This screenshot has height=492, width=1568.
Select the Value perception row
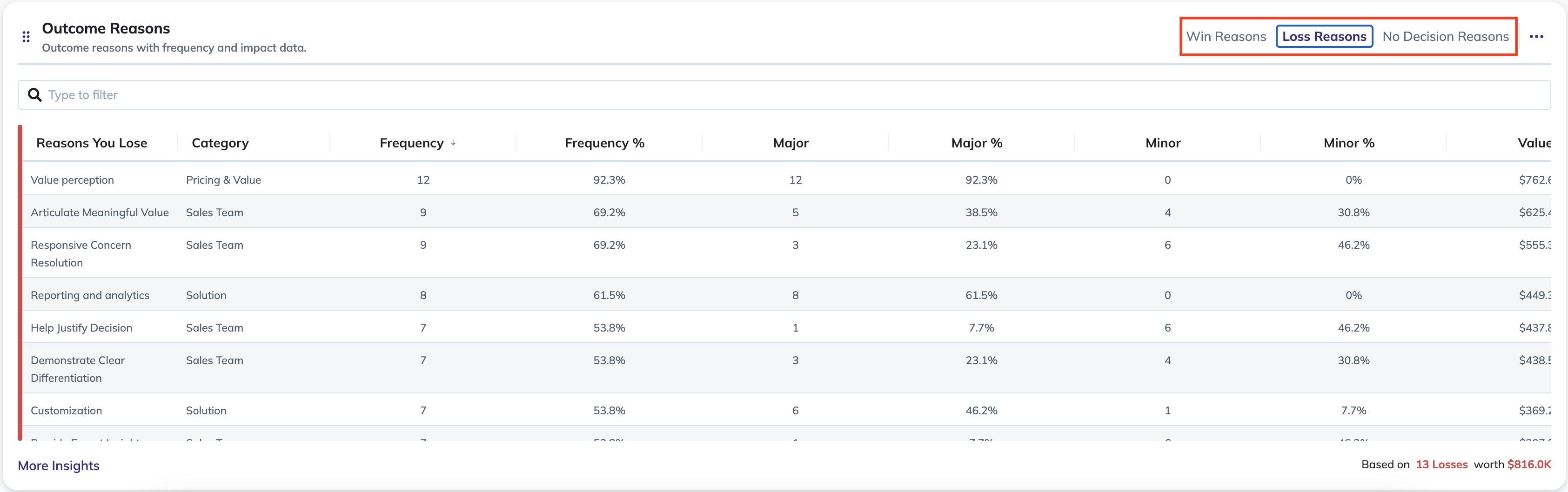[786, 180]
